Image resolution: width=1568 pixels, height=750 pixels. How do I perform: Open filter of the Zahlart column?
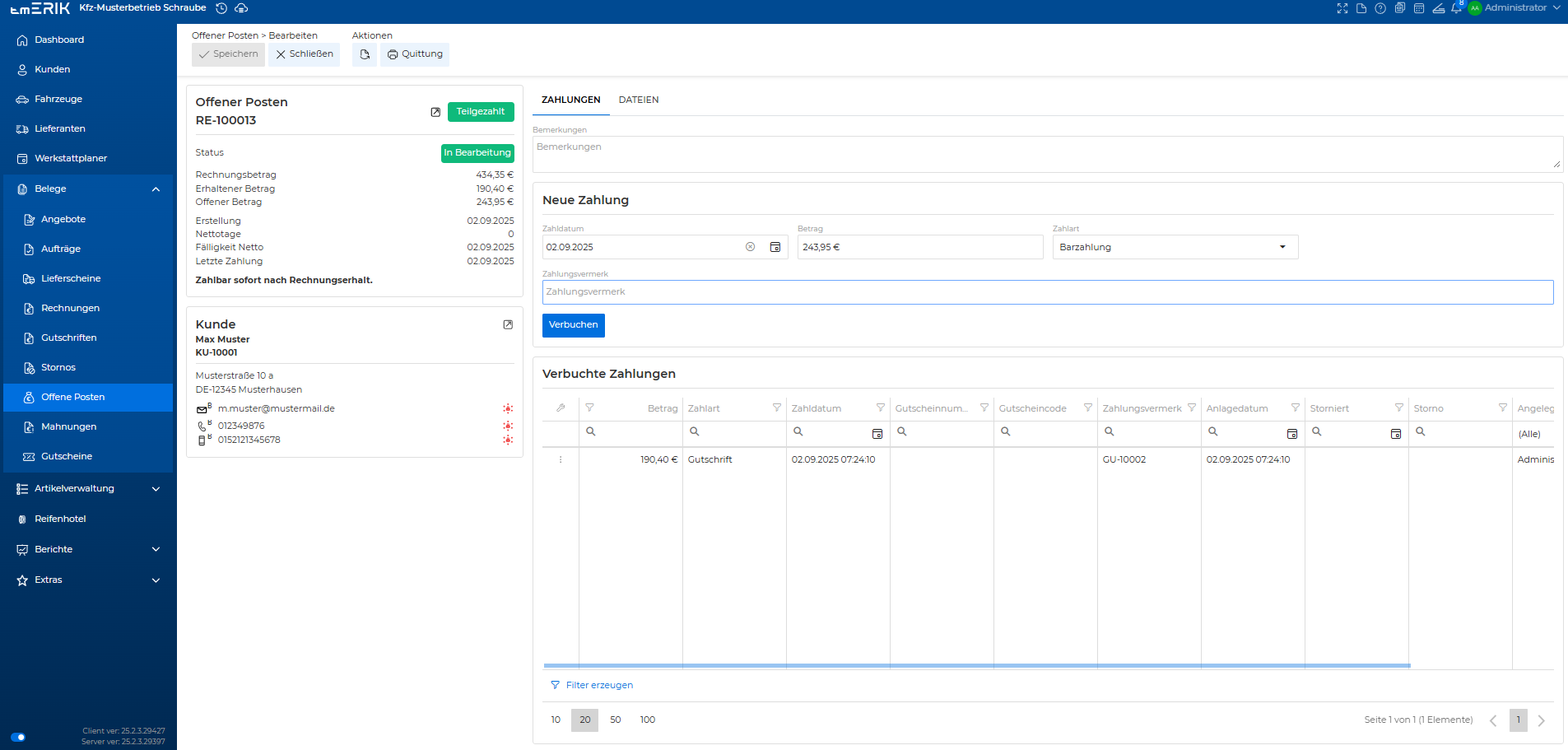tap(777, 408)
